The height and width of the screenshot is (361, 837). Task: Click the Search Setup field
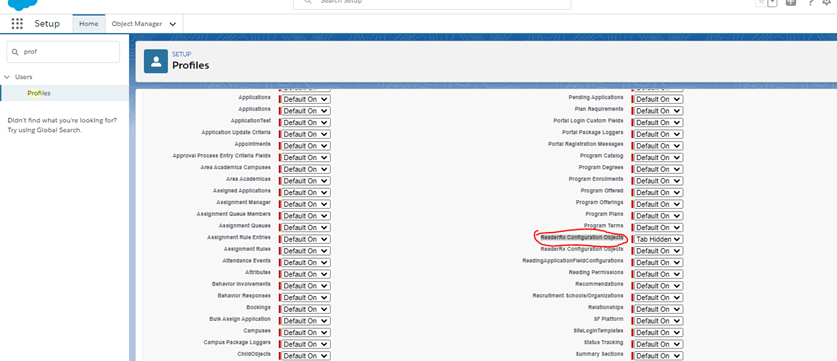coord(432,4)
